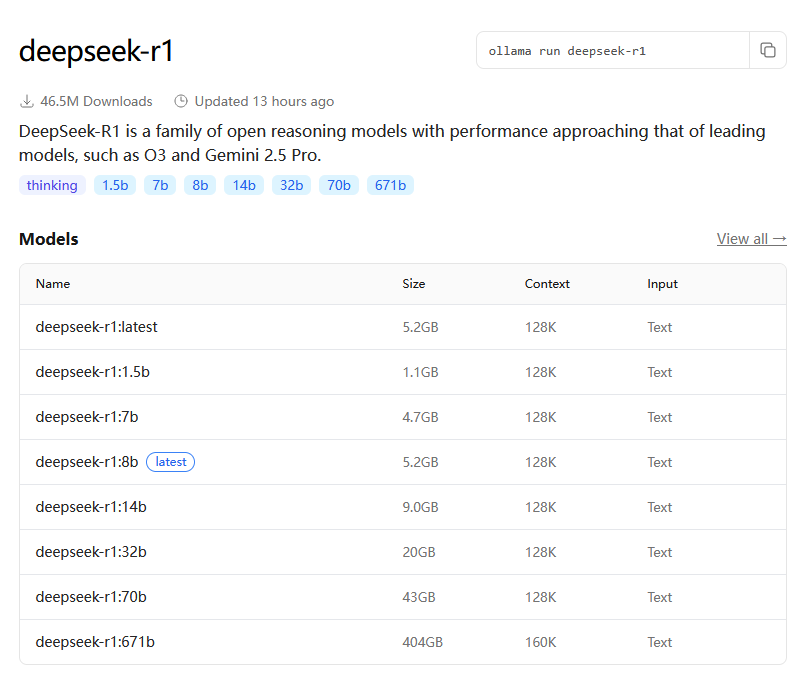The width and height of the screenshot is (800, 675).
Task: Choose the 1.5b size tag
Action: coord(115,185)
